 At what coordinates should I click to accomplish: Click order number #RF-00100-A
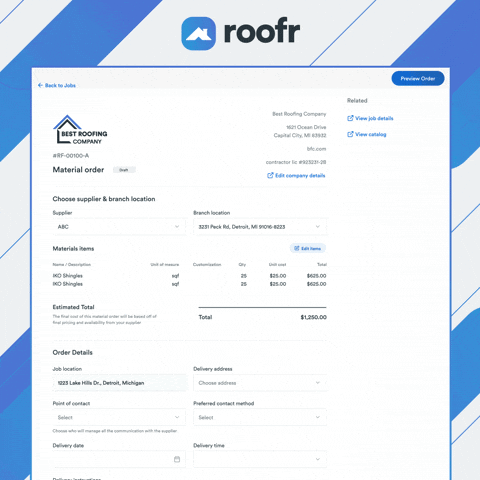(71, 156)
